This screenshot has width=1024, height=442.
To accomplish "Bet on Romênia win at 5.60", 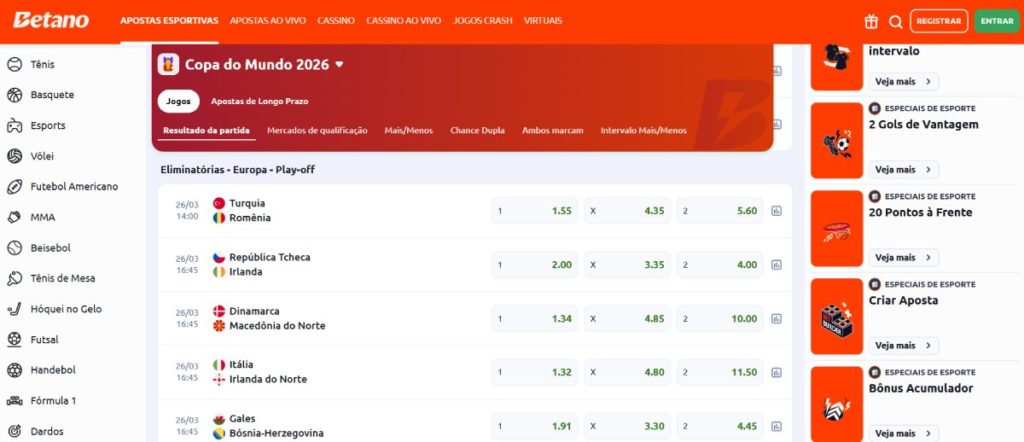I will 720,211.
